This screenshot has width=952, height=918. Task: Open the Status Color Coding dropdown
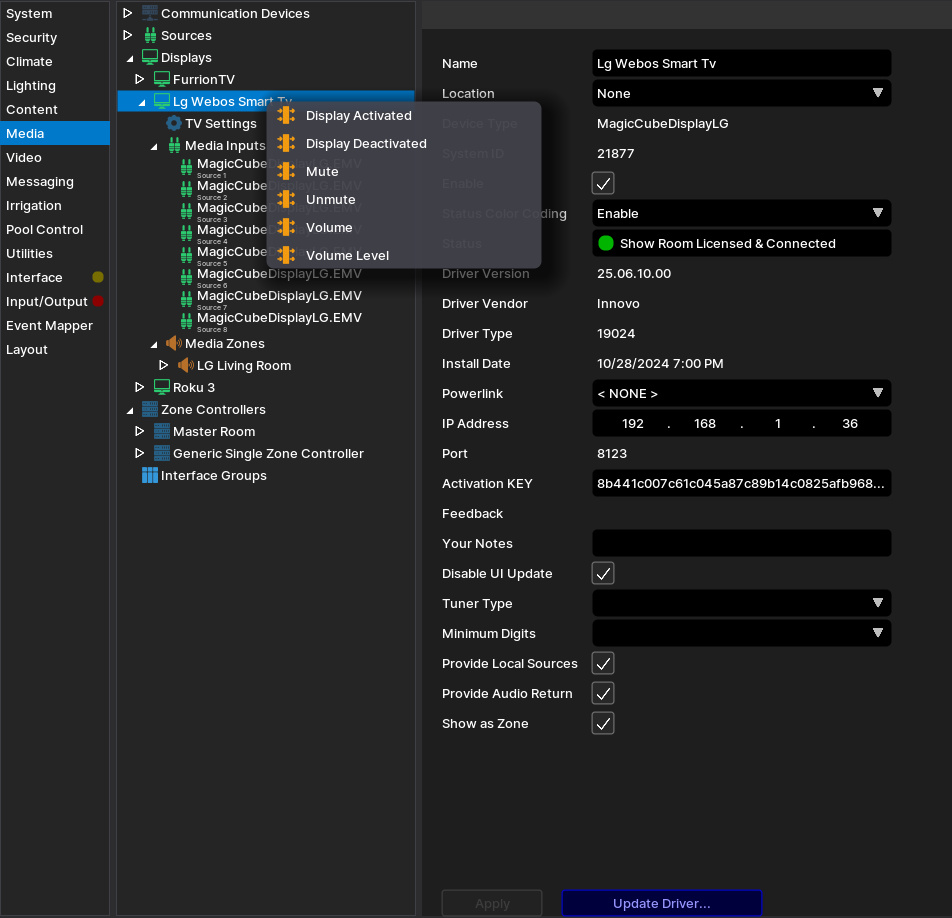(741, 213)
